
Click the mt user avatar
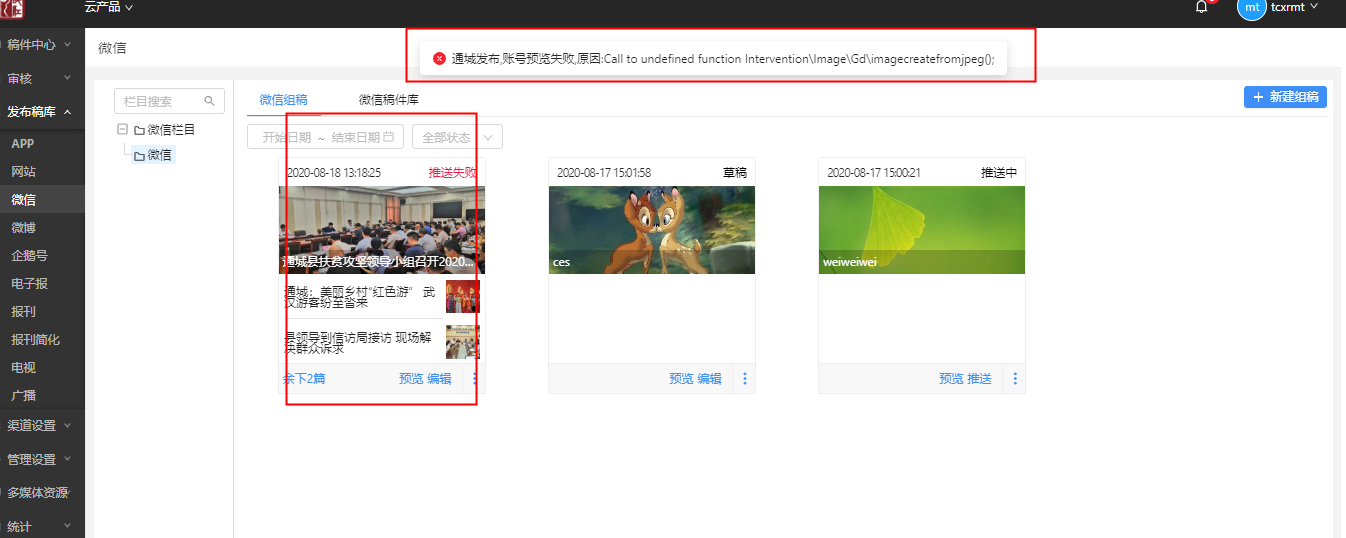[x=1251, y=7]
